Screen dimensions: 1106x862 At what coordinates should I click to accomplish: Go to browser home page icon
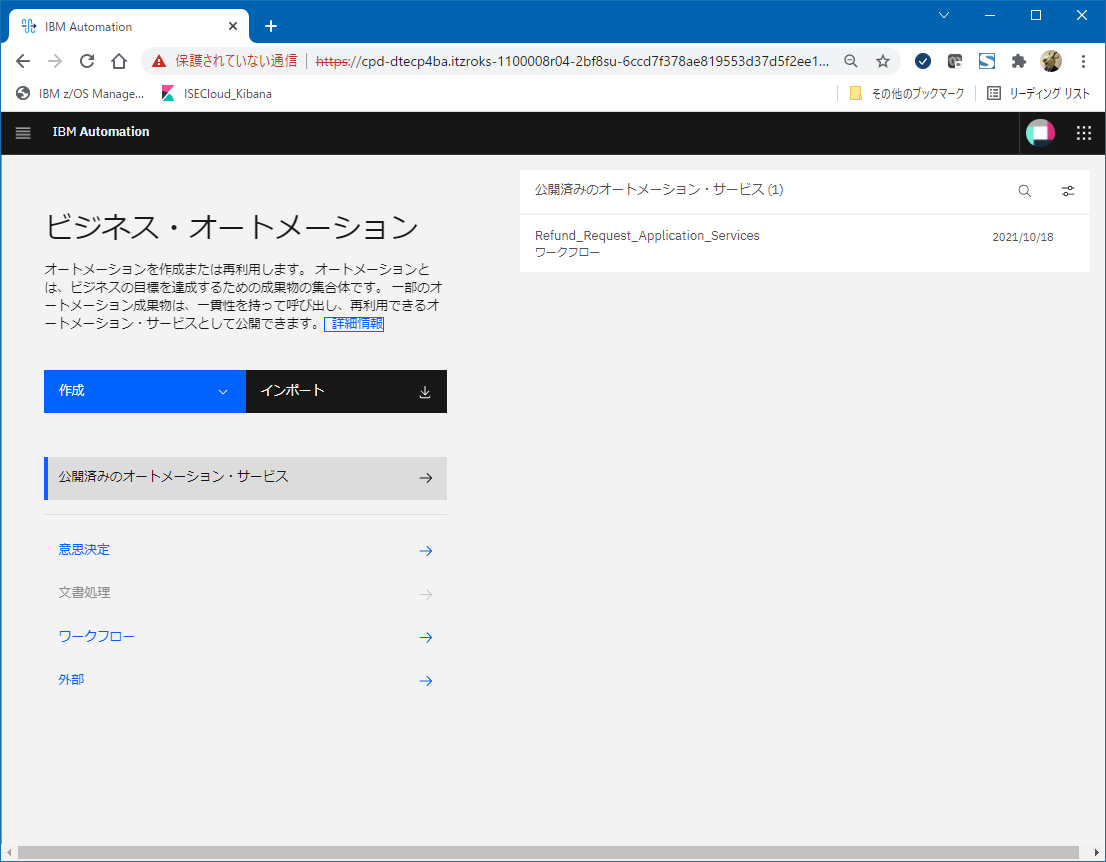pos(118,61)
